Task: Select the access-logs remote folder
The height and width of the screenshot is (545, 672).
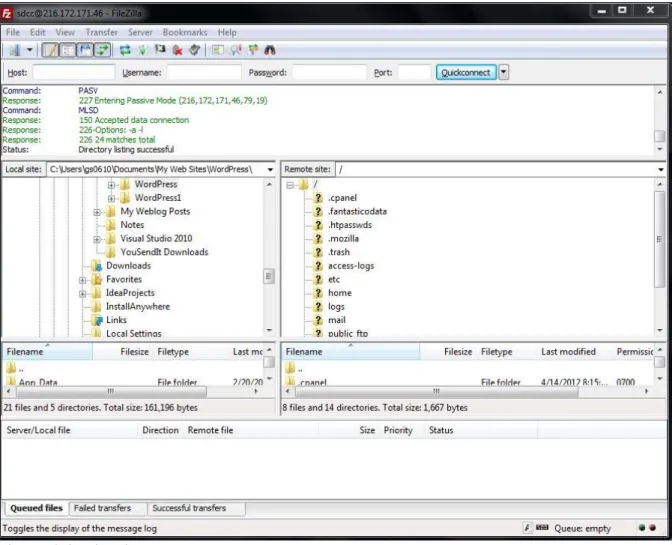Action: point(351,266)
